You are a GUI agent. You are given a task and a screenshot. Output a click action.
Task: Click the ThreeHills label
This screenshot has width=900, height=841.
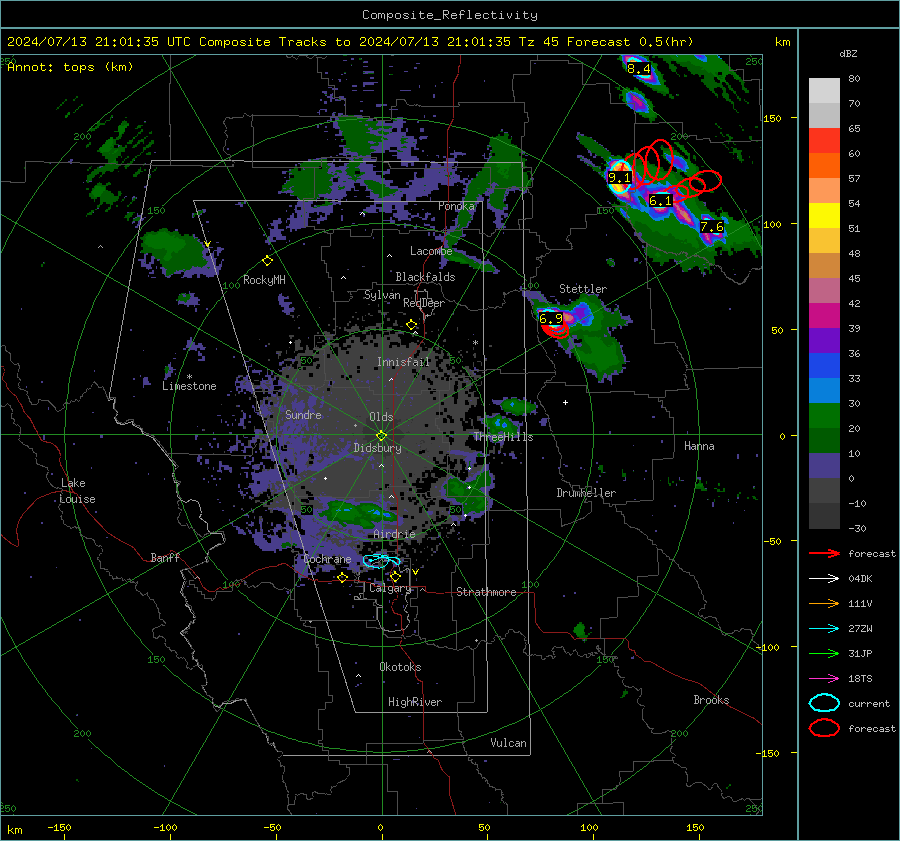point(503,437)
